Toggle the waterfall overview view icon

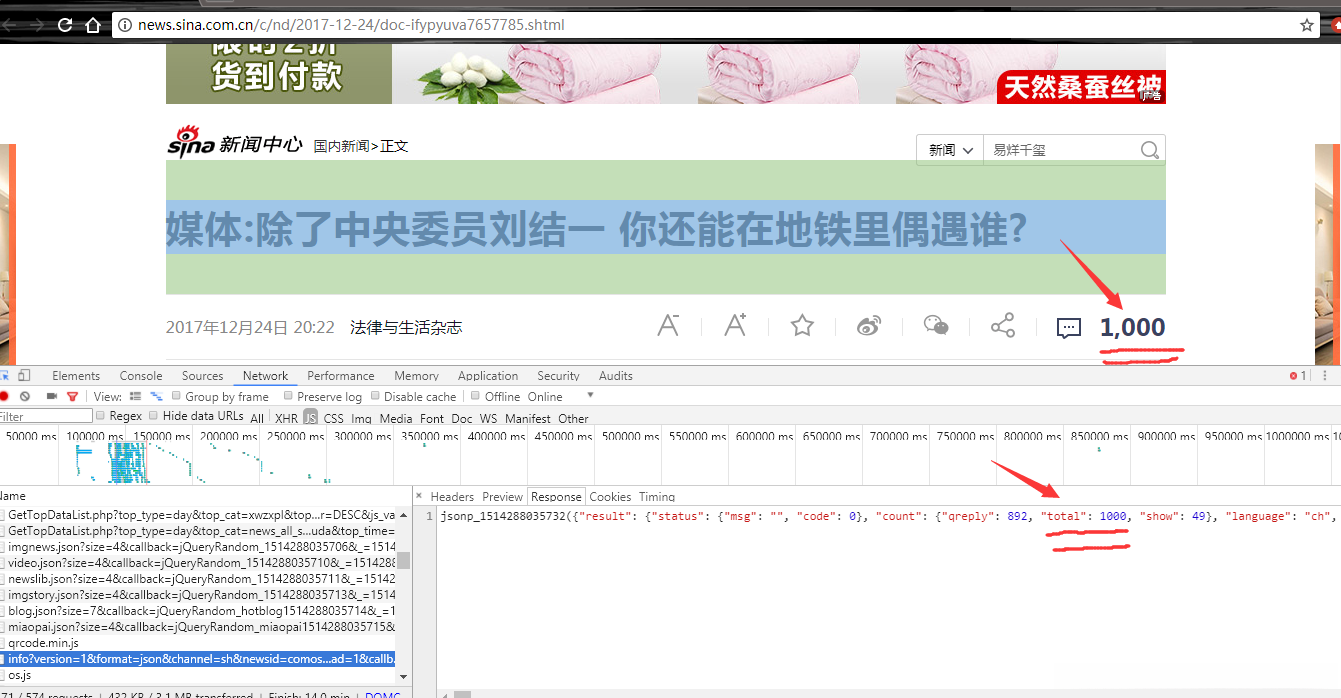(156, 397)
